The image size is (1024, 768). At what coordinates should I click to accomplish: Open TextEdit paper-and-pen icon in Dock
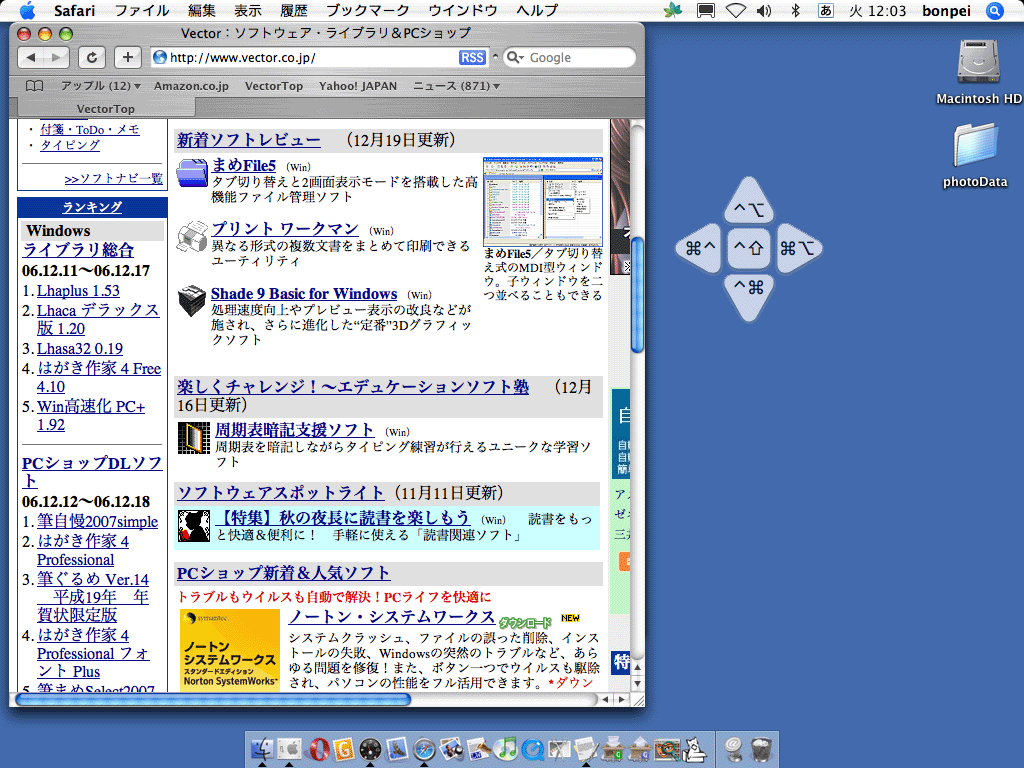point(586,750)
